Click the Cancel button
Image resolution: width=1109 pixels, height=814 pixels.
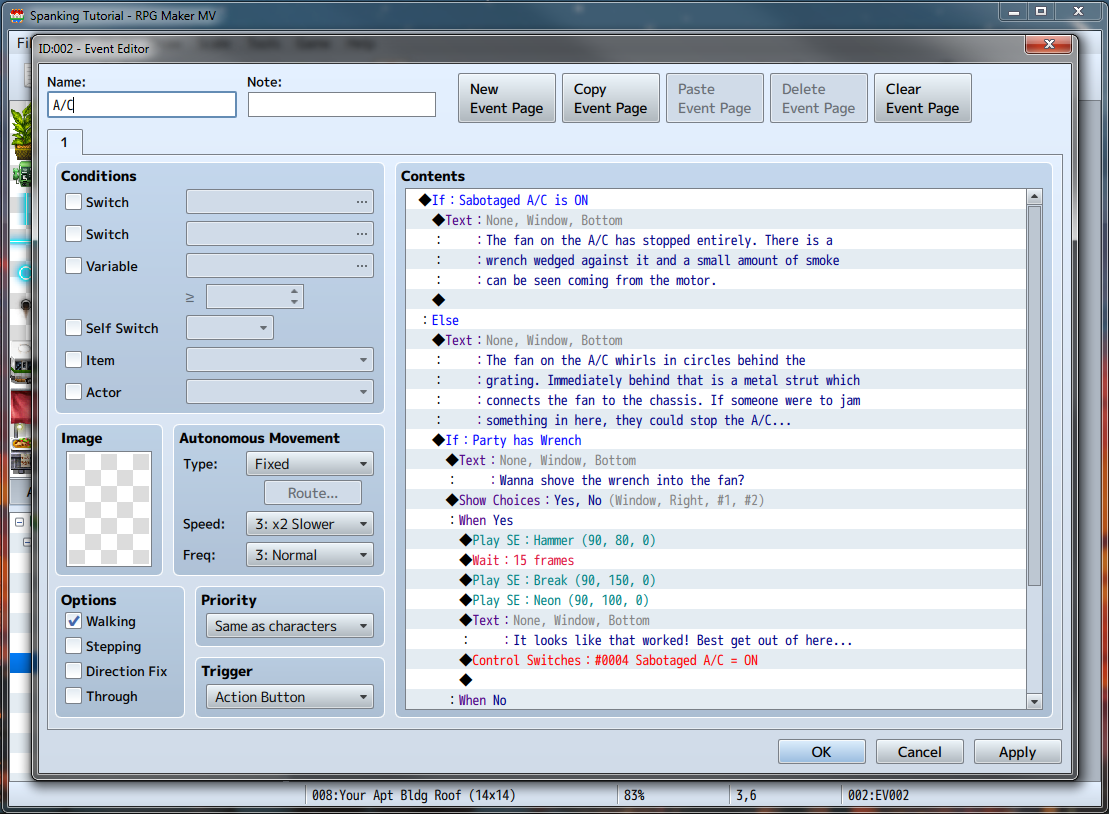(919, 752)
